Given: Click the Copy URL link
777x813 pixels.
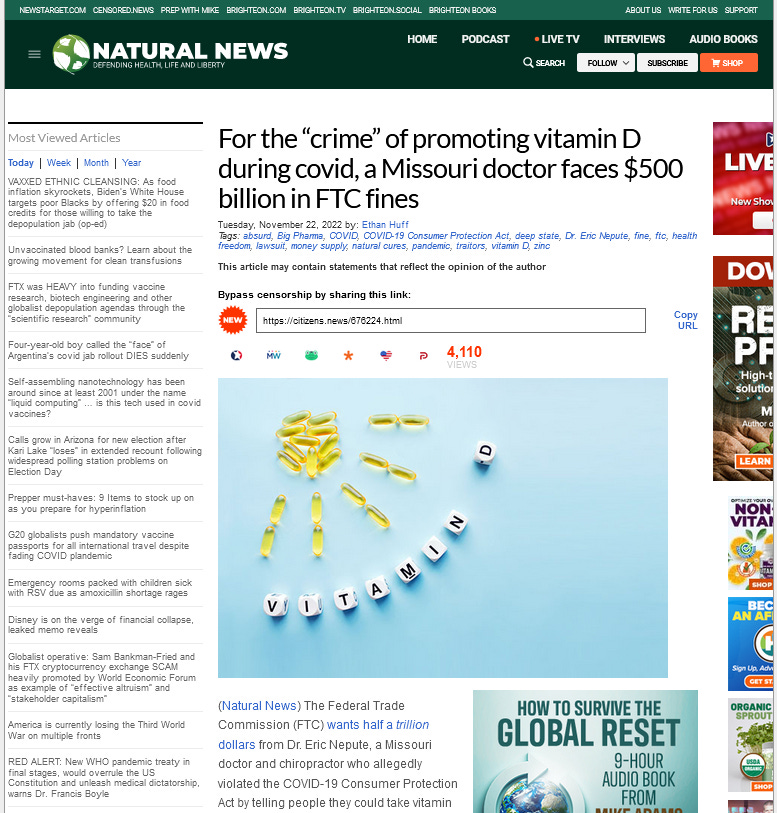Looking at the screenshot, I should 686,320.
